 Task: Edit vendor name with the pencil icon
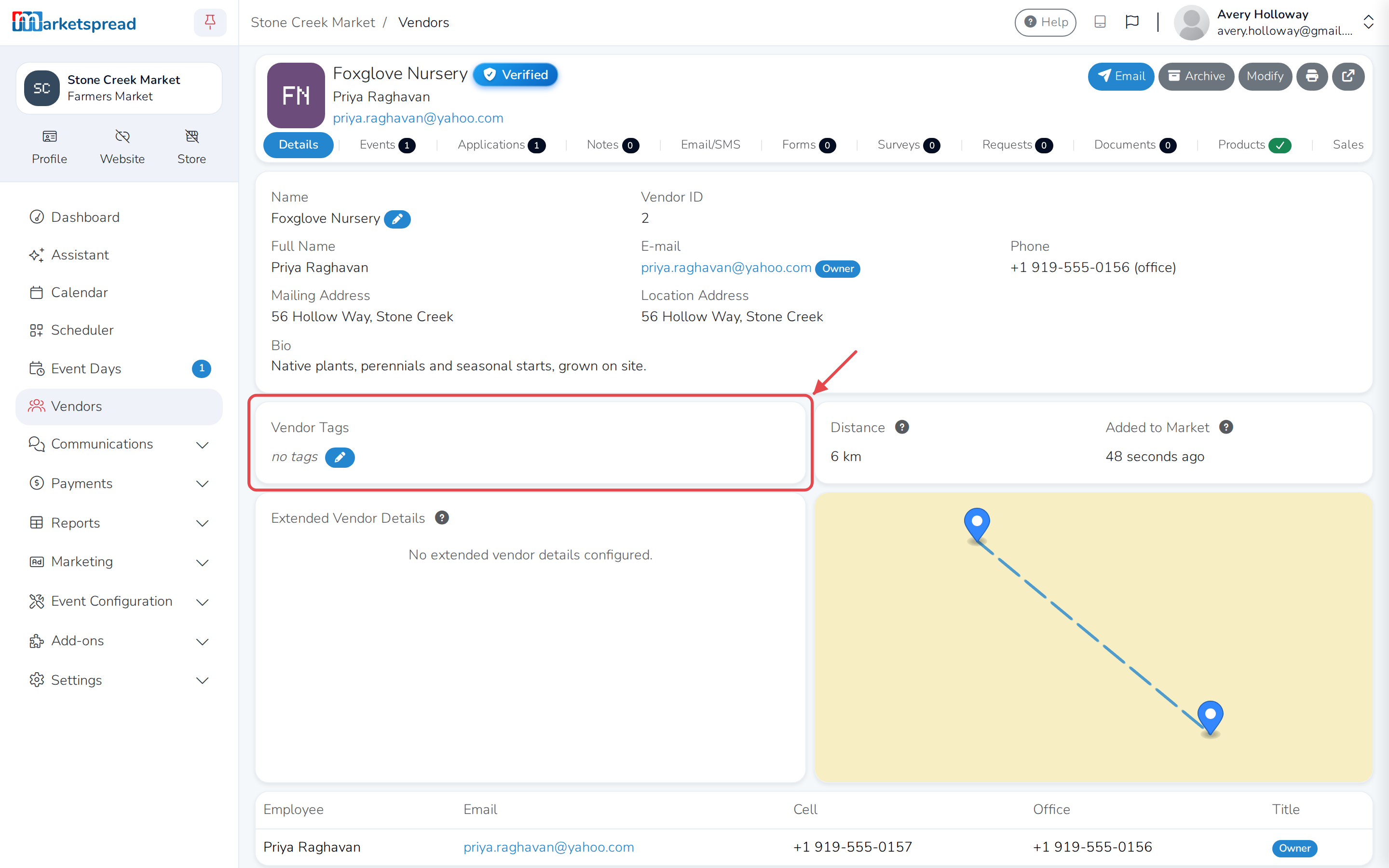point(397,219)
